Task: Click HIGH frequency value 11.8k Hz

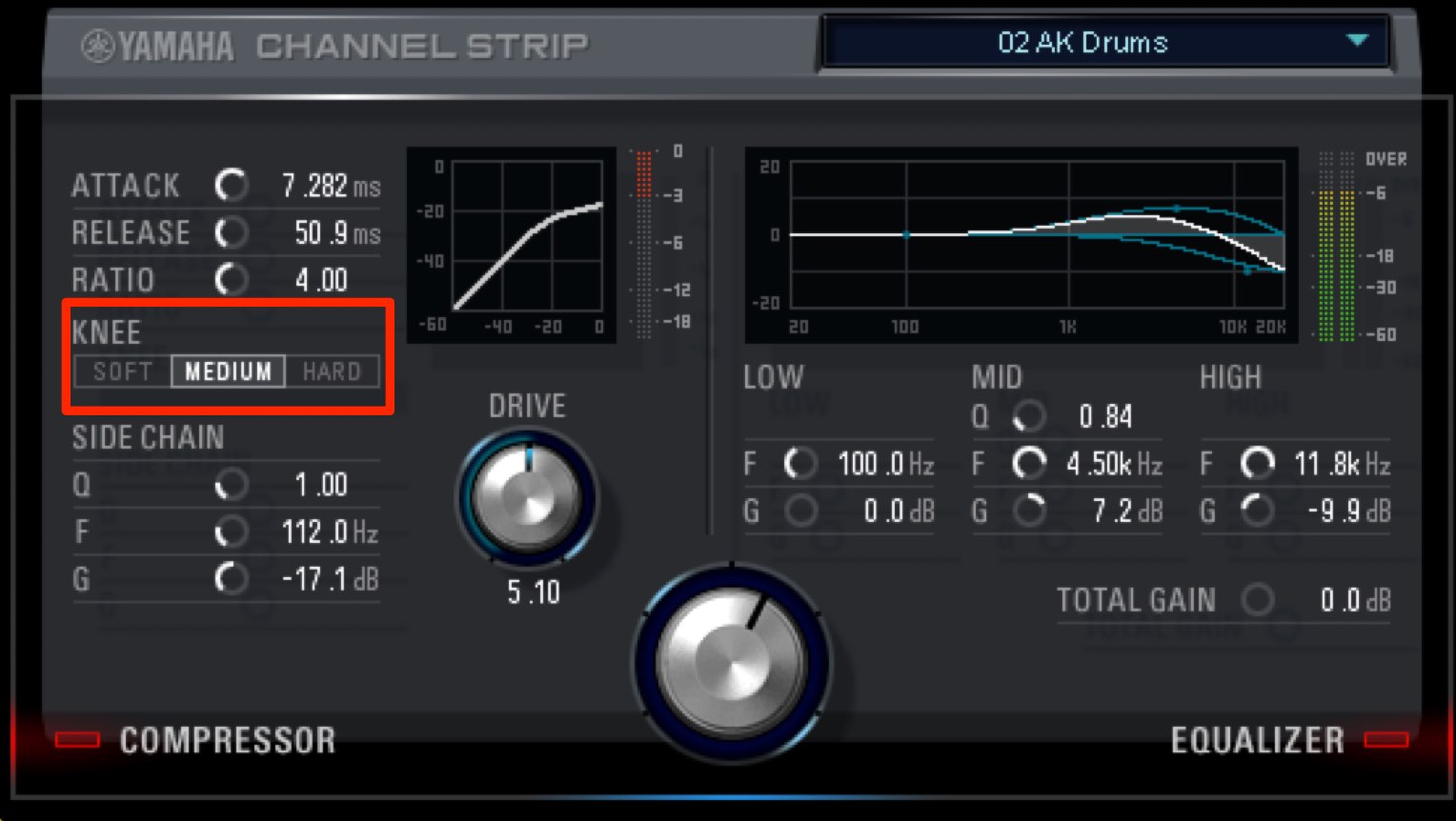Action: point(1342,464)
